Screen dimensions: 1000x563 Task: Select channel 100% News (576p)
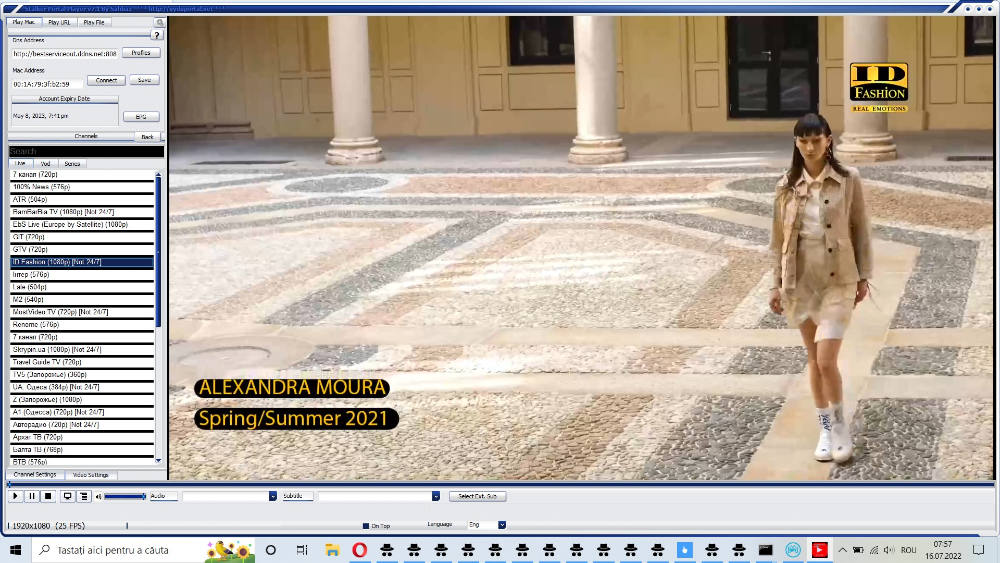(82, 187)
